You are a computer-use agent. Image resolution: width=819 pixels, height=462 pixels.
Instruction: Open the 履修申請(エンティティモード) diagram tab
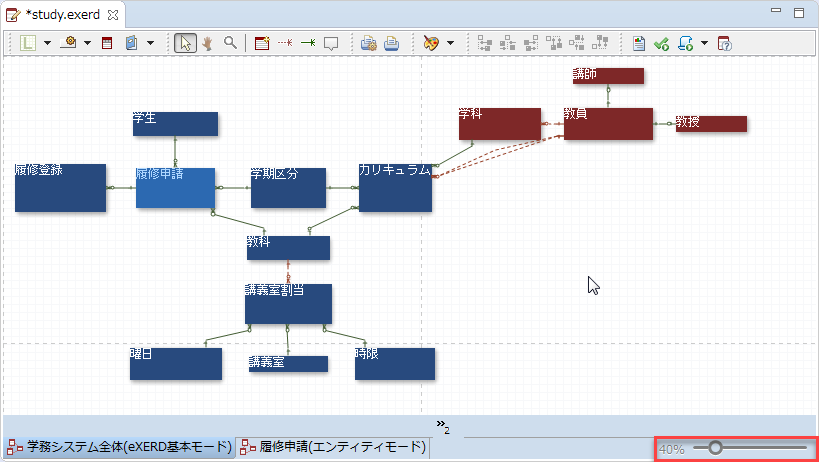coord(333,447)
